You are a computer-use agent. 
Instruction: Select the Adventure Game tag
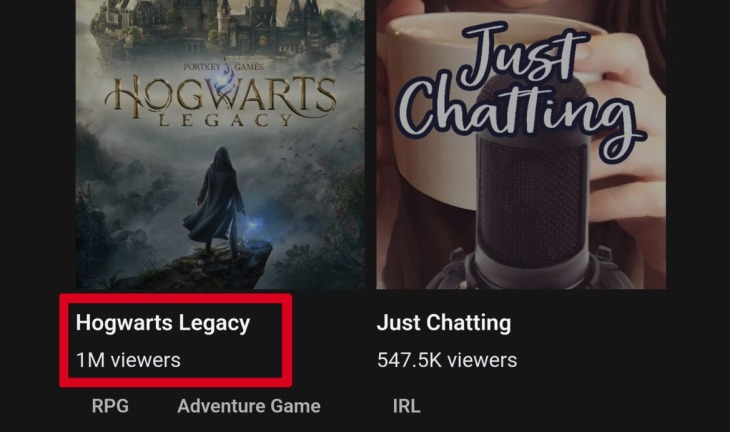tap(249, 406)
